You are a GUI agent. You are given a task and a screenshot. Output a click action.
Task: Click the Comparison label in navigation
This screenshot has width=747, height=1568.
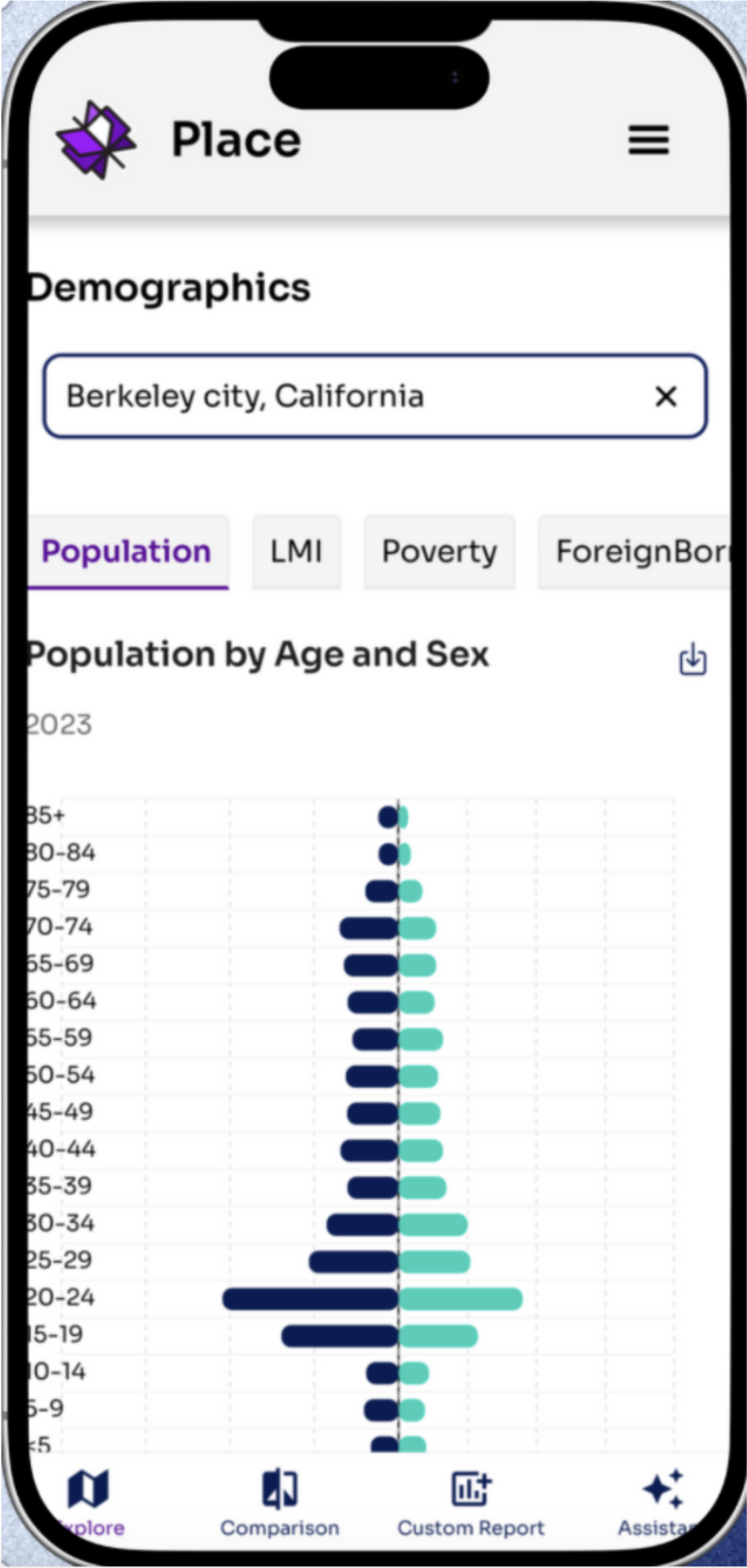coord(279,1529)
